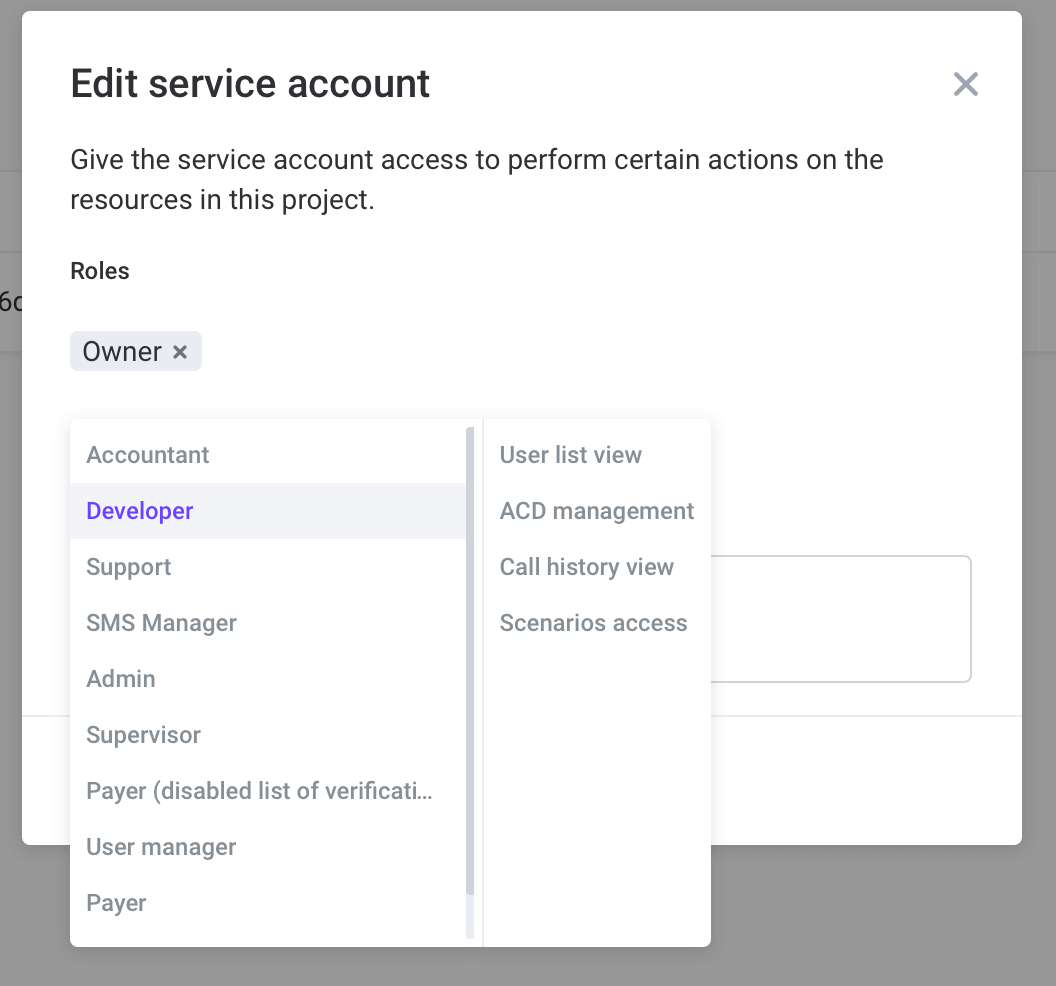The height and width of the screenshot is (986, 1056).
Task: Choose Developer from the roles list
Action: 140,511
